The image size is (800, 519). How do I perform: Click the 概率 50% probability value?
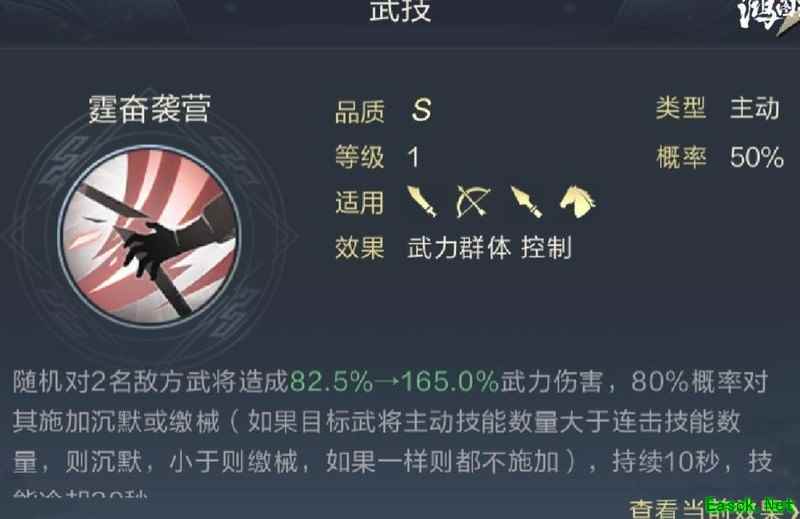[x=757, y=157]
